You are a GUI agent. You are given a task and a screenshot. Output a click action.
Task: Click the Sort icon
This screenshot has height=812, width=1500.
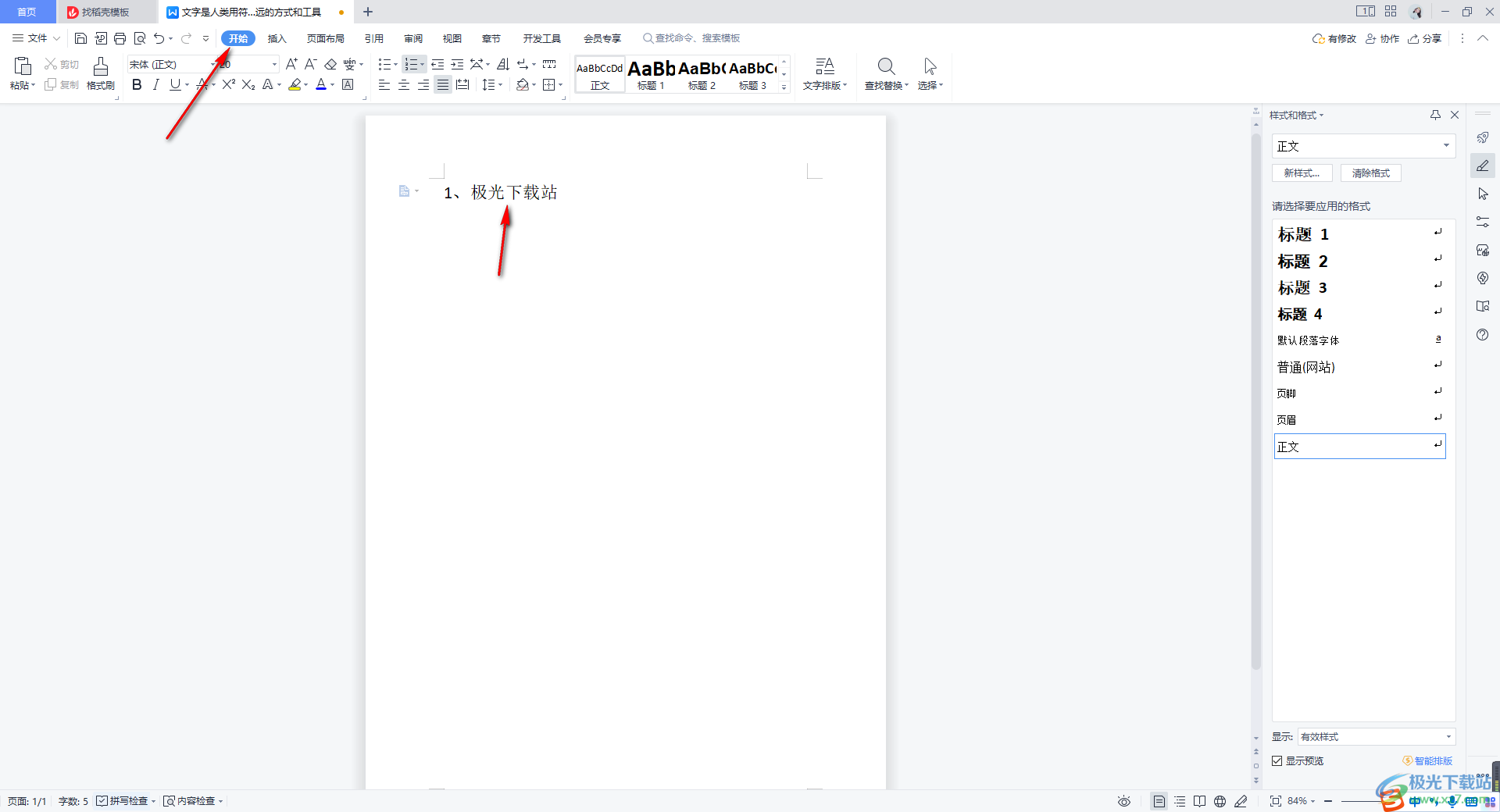click(x=503, y=64)
